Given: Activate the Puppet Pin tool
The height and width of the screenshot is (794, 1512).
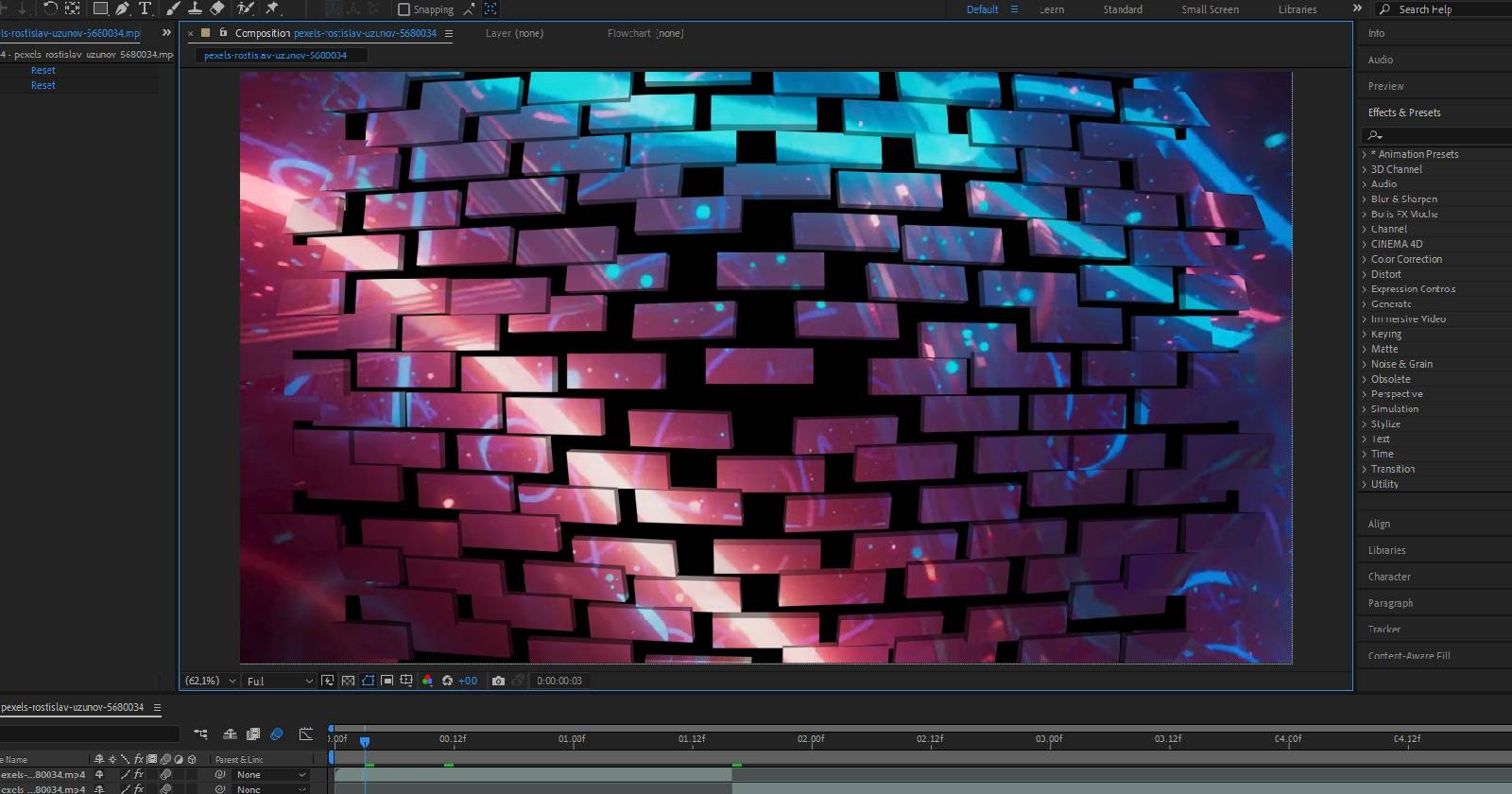Looking at the screenshot, I should 272,9.
